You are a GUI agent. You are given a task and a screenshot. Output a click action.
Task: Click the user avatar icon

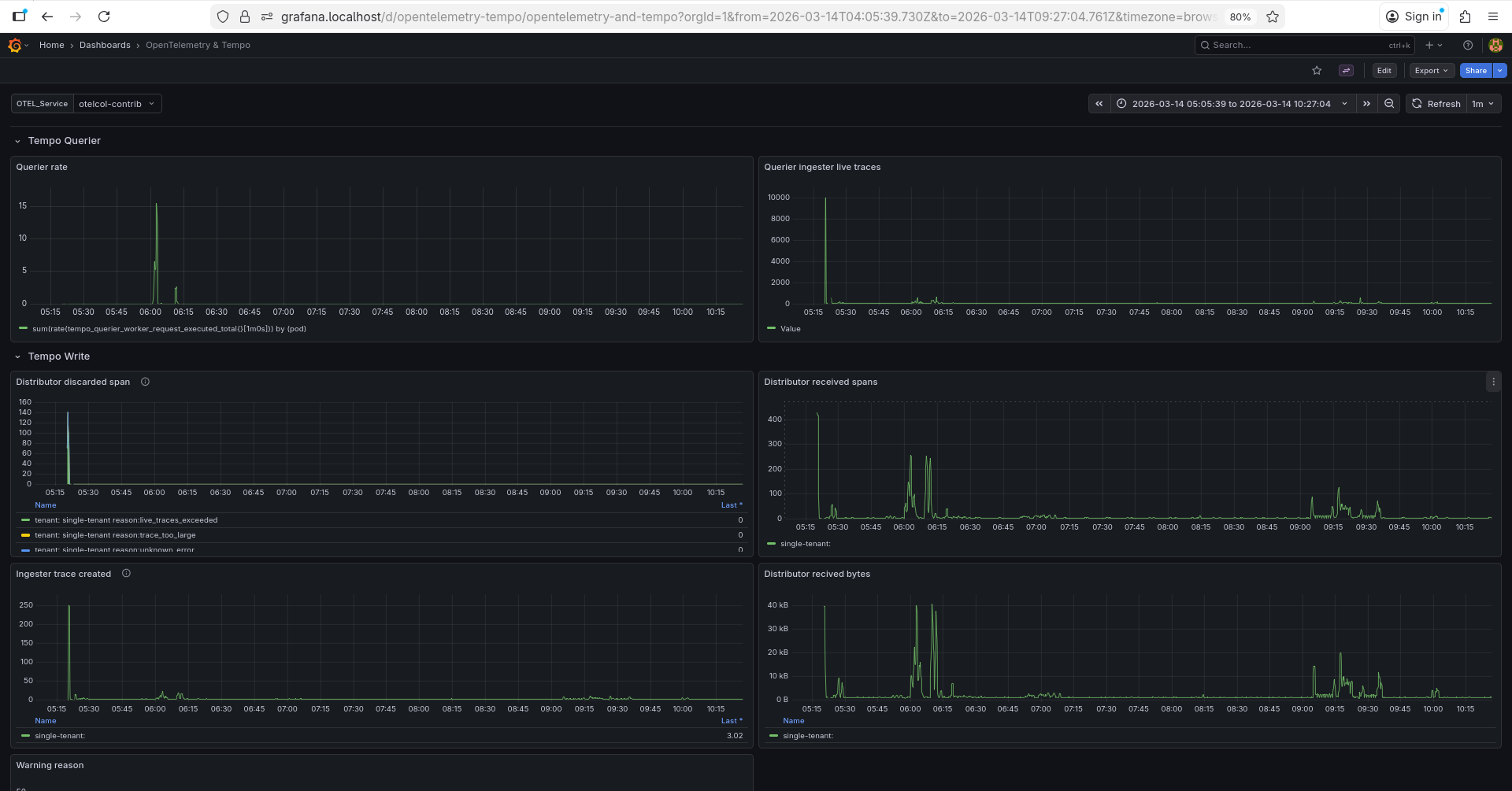1495,46
